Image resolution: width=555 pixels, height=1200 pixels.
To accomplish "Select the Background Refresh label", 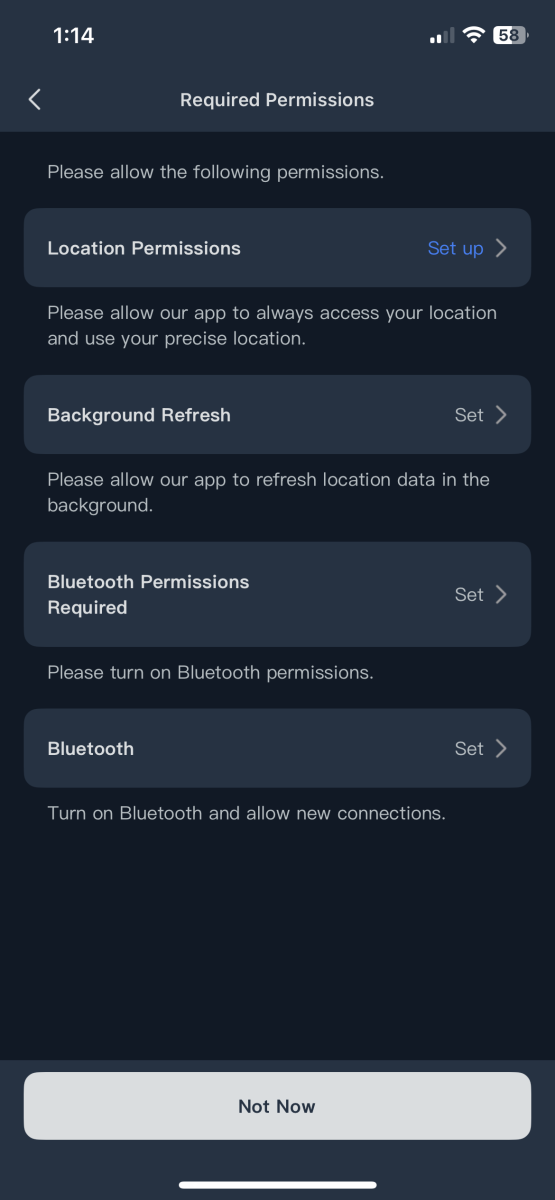I will tap(139, 415).
